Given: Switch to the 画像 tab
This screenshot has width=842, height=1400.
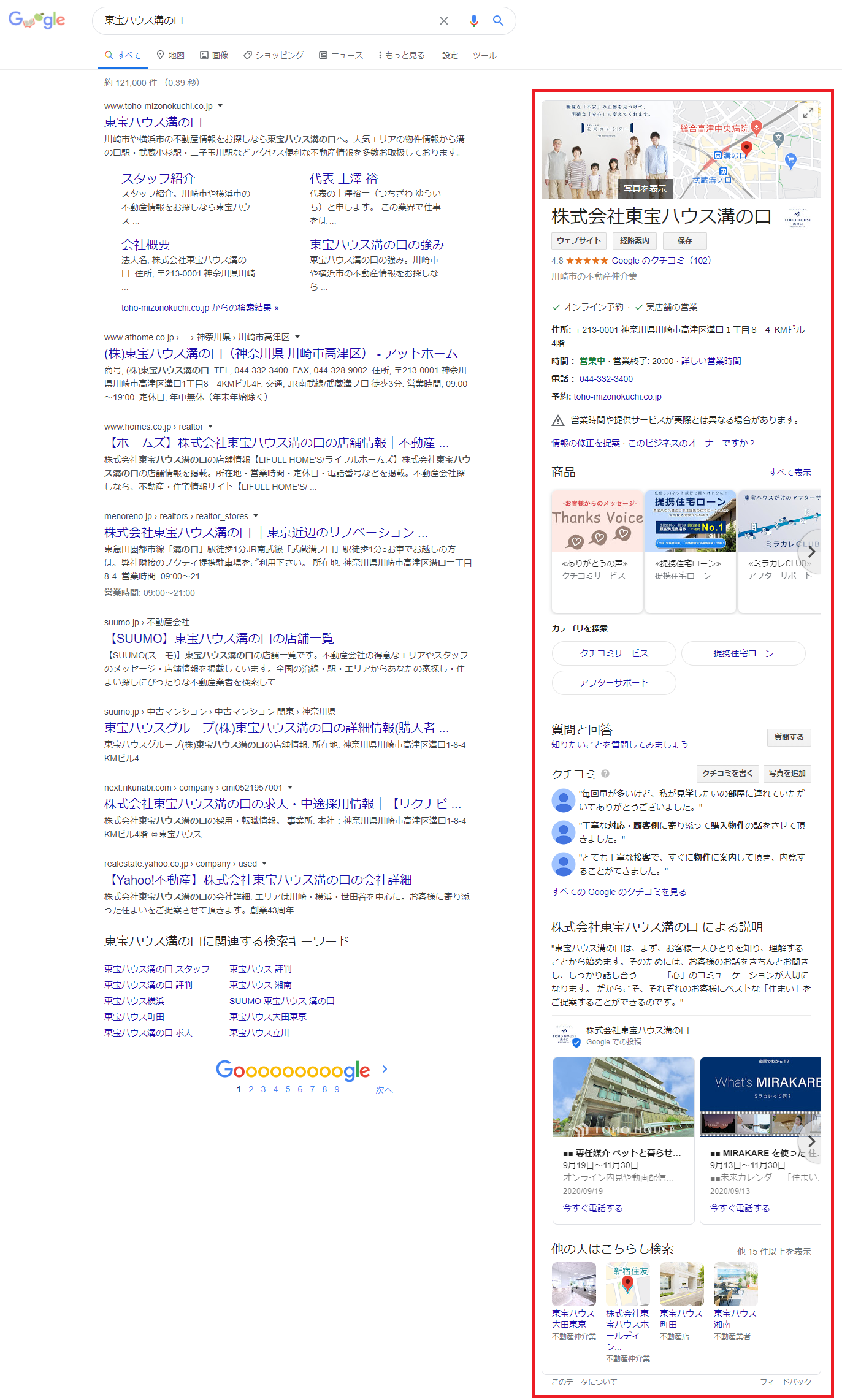Looking at the screenshot, I should click(214, 55).
